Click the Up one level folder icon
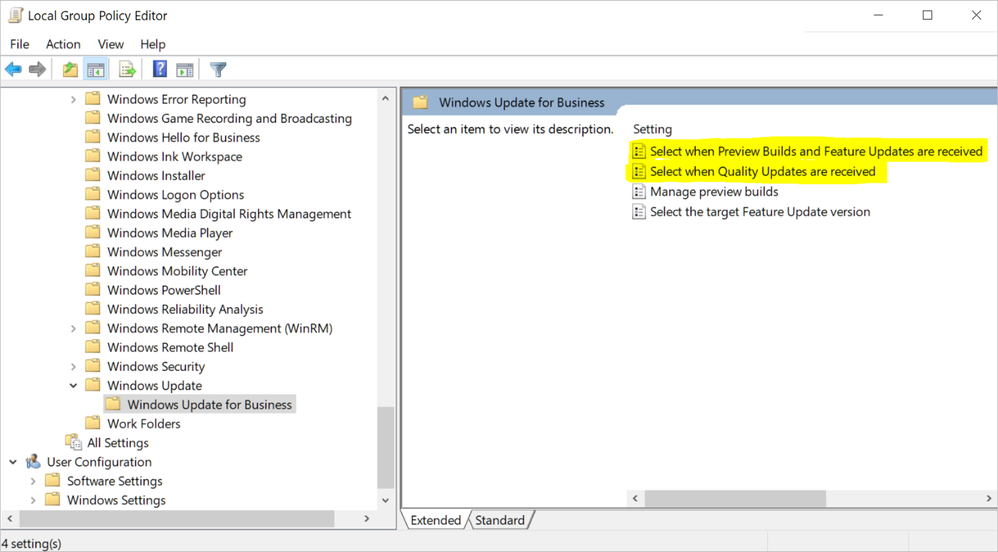This screenshot has height=552, width=998. pos(70,69)
